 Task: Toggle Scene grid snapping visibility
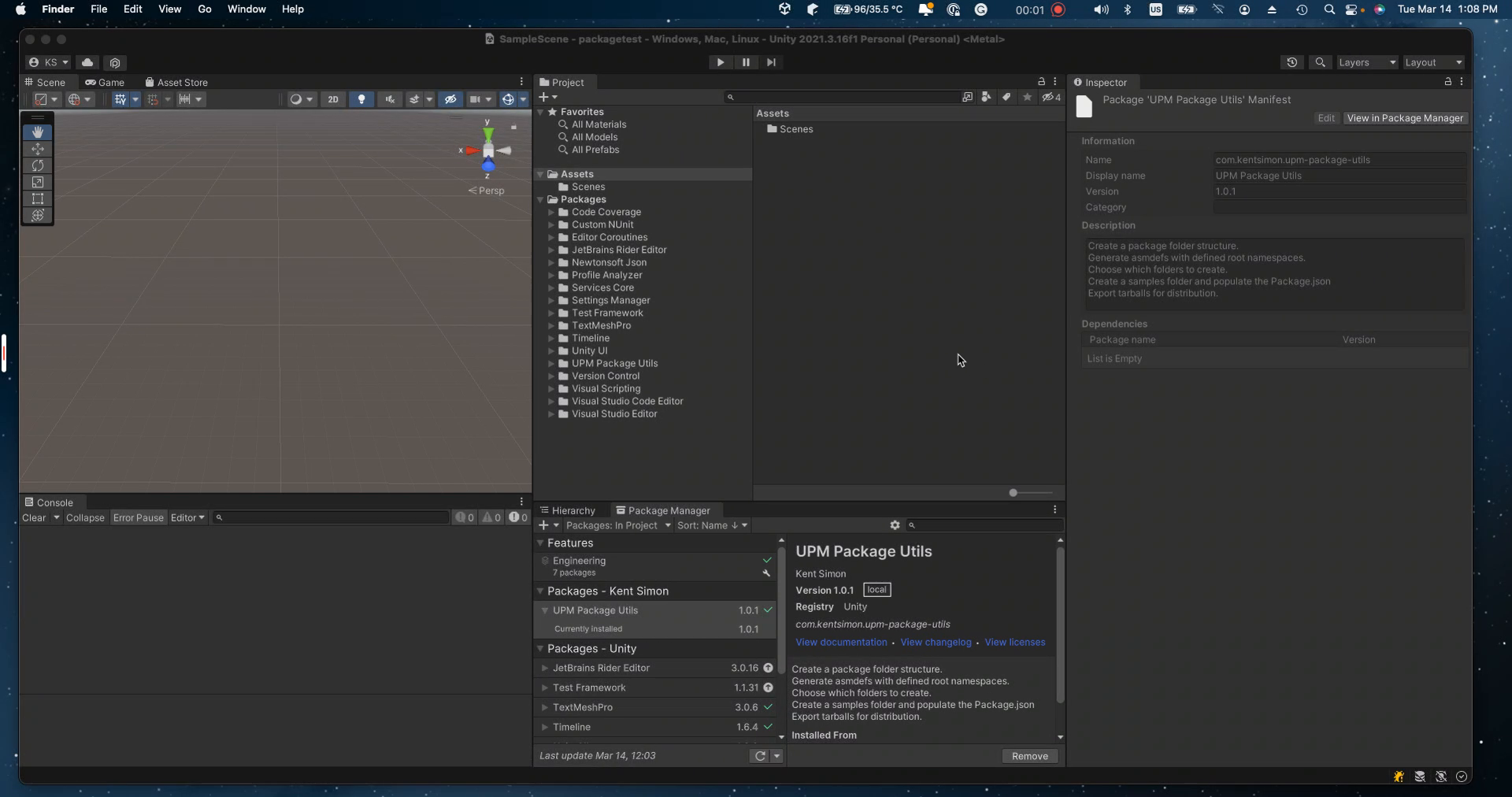(x=120, y=99)
